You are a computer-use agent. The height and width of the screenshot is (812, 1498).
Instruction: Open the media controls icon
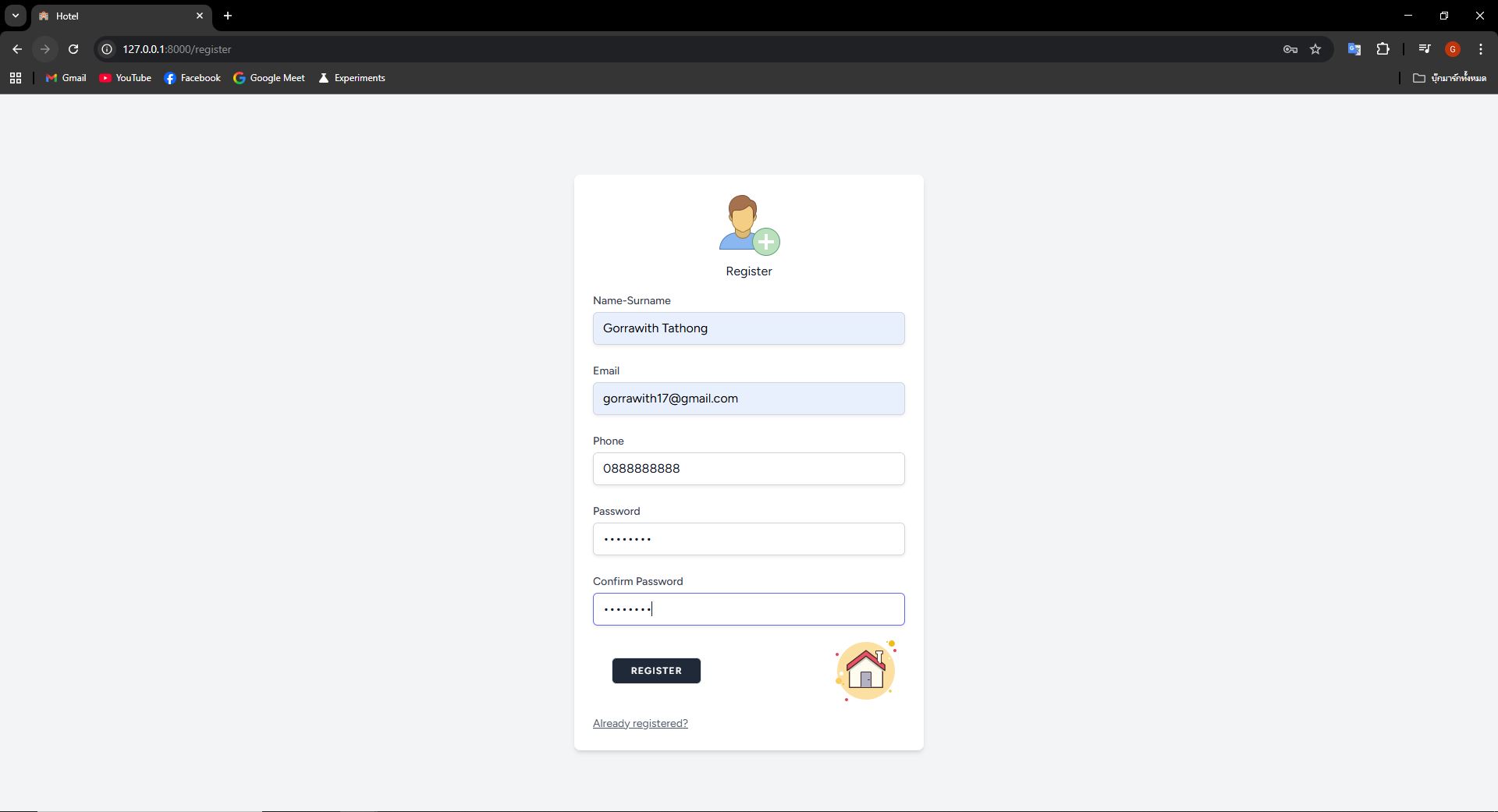click(x=1424, y=49)
